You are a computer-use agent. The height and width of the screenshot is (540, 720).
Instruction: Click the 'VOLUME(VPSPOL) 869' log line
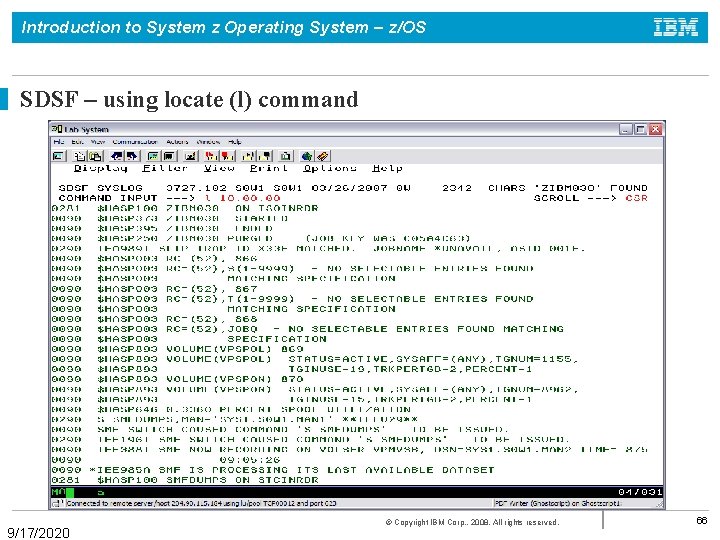(x=178, y=349)
